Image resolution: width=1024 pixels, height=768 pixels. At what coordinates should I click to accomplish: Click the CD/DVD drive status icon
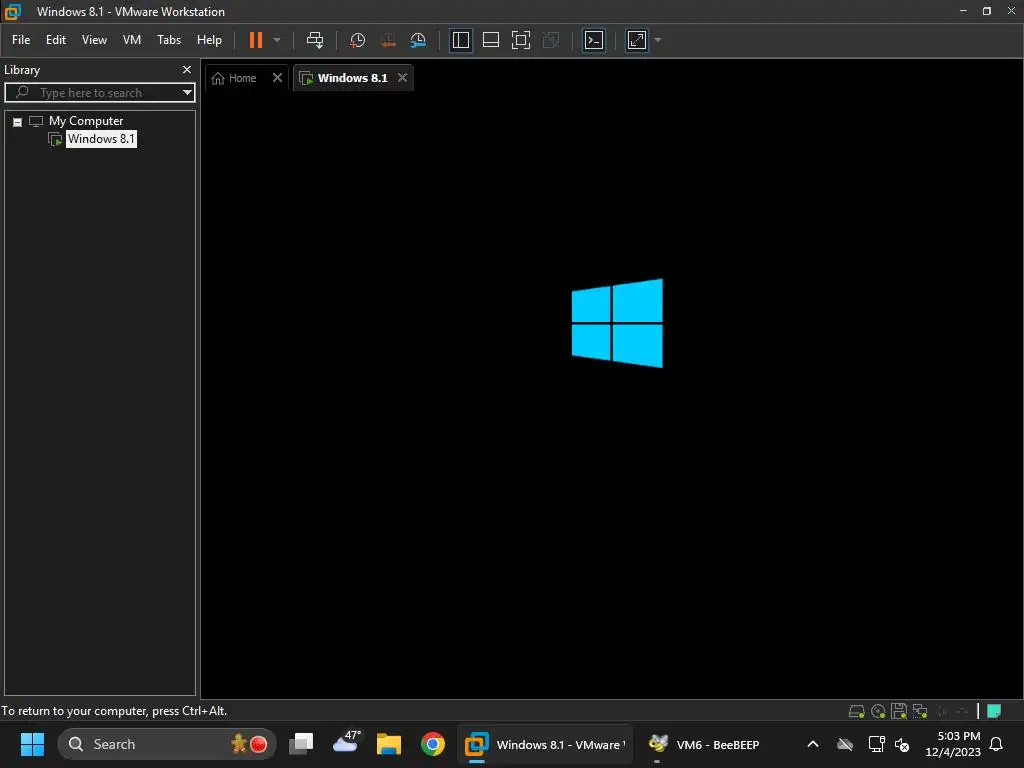point(878,711)
